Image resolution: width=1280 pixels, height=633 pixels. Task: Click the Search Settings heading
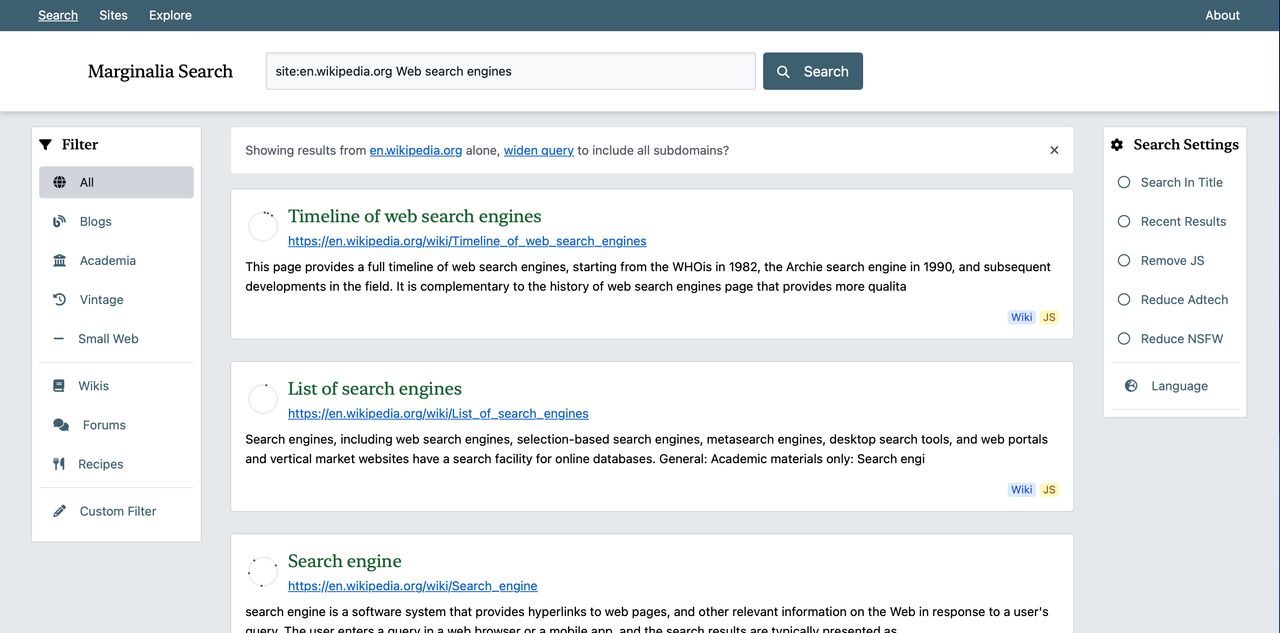click(1186, 144)
